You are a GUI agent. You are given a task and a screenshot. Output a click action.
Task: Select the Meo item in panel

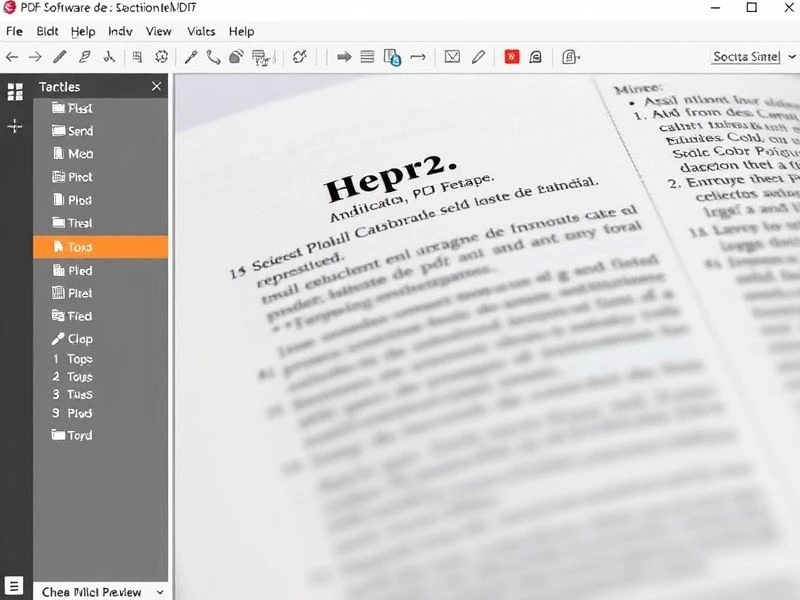[101, 154]
